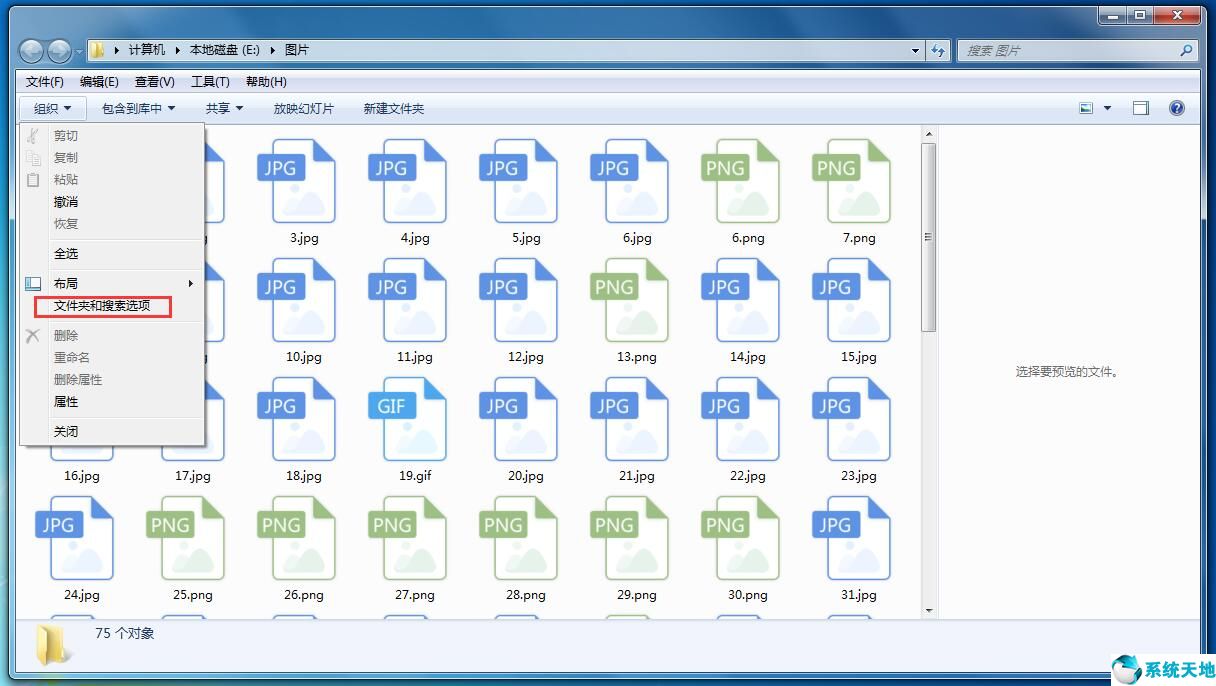Choose 文件夹和搜索选项 from the menu
Viewport: 1216px width, 686px height.
[x=102, y=306]
